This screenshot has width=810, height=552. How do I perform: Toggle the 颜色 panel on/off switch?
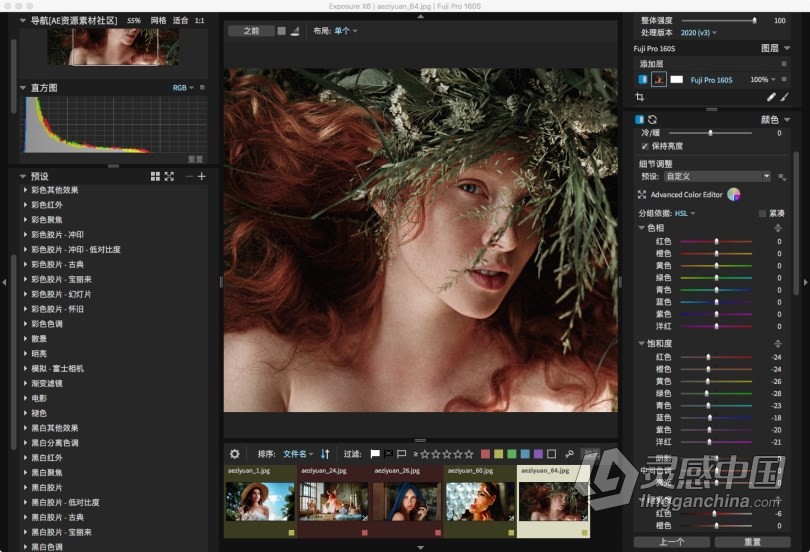tap(640, 119)
